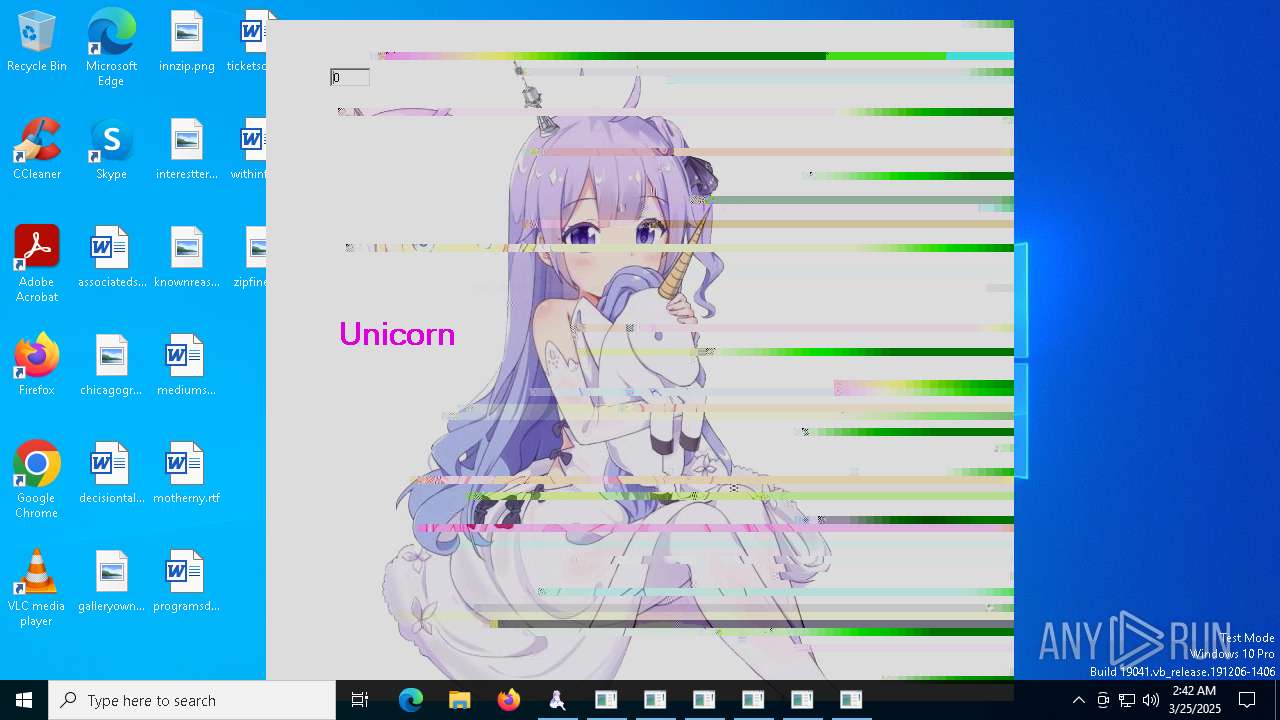The image size is (1280, 720).
Task: Open network settings tray icon
Action: (x=1127, y=700)
